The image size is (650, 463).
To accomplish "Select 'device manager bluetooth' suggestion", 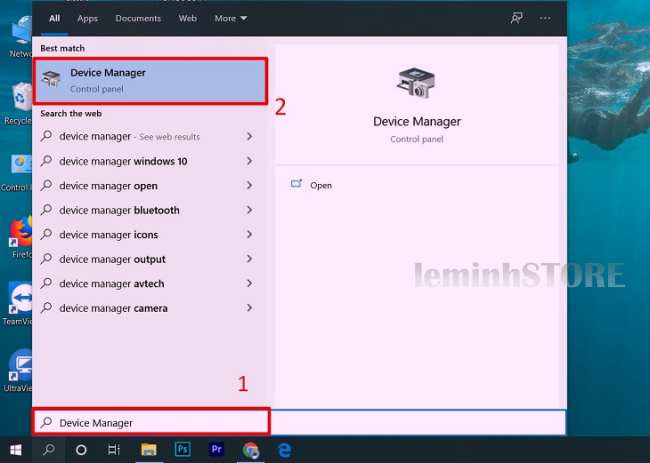I will click(x=148, y=210).
